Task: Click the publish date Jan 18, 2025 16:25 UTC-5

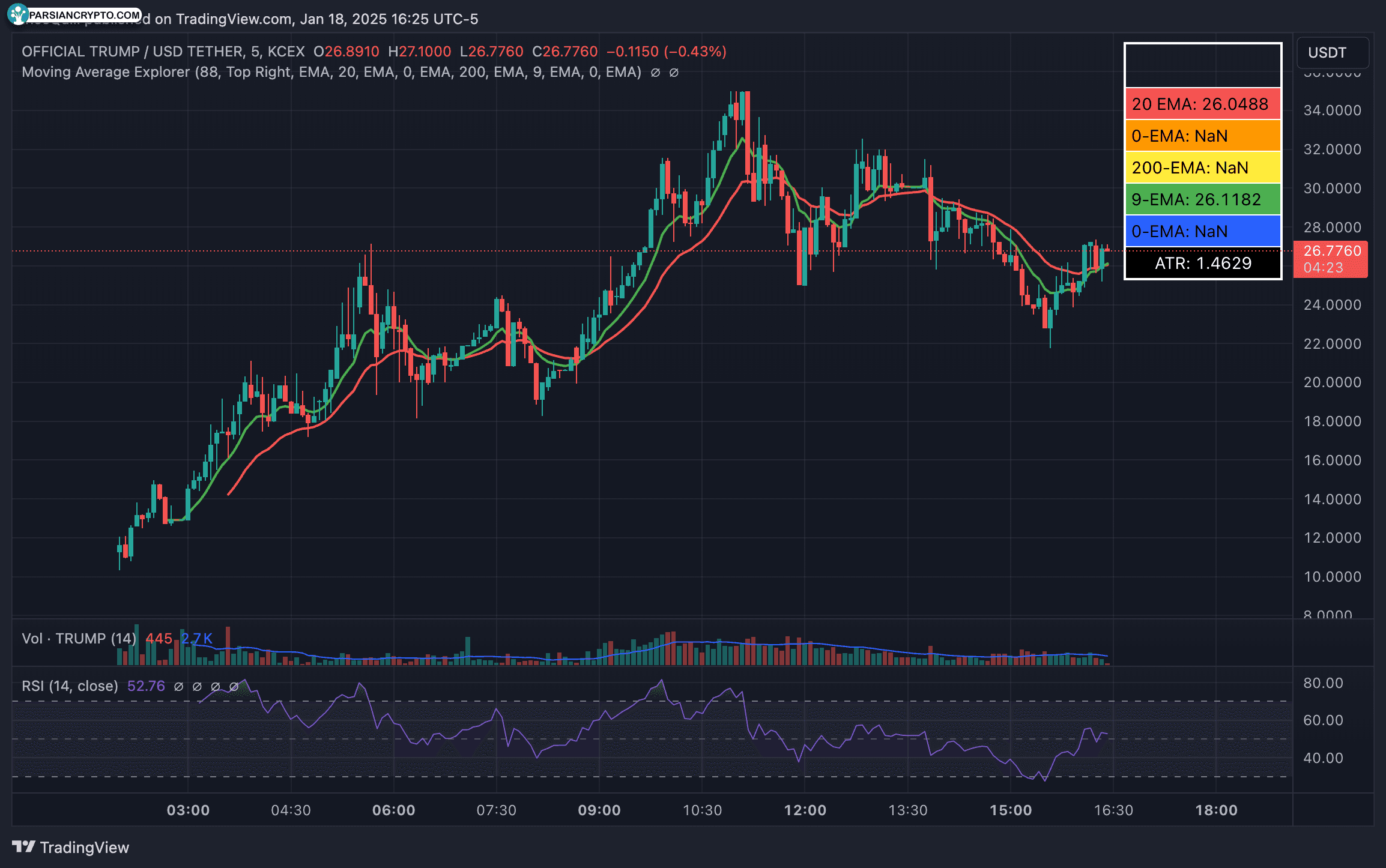Action: 389,19
